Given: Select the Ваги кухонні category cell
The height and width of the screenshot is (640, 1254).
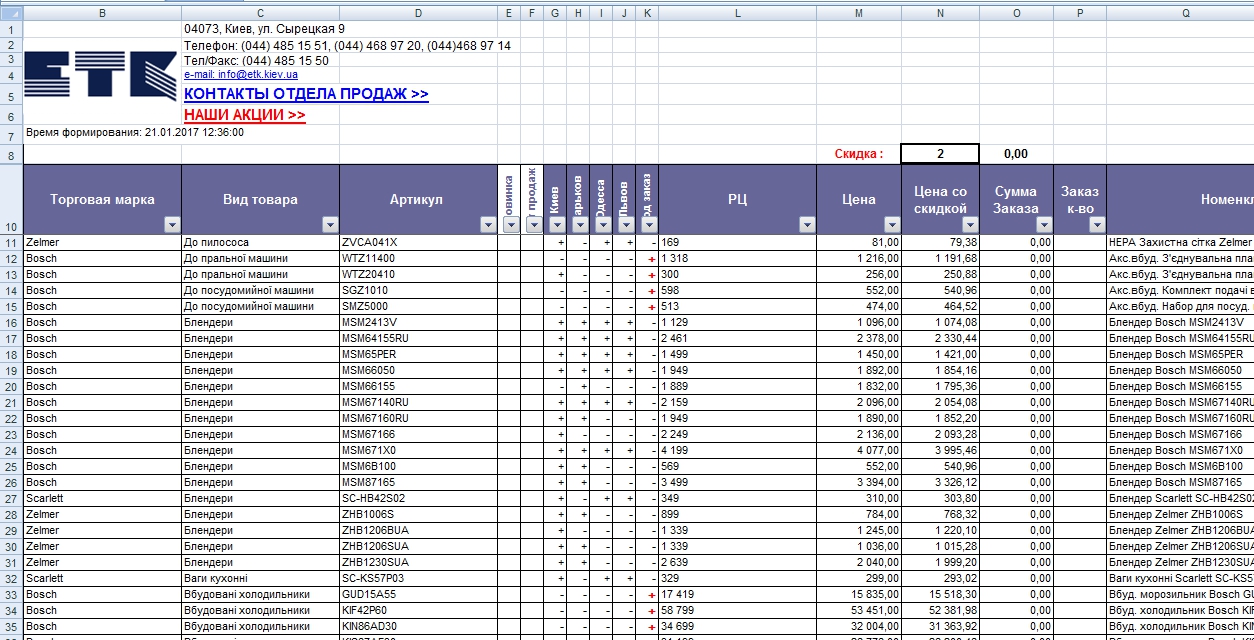Looking at the screenshot, I should pyautogui.click(x=260, y=578).
